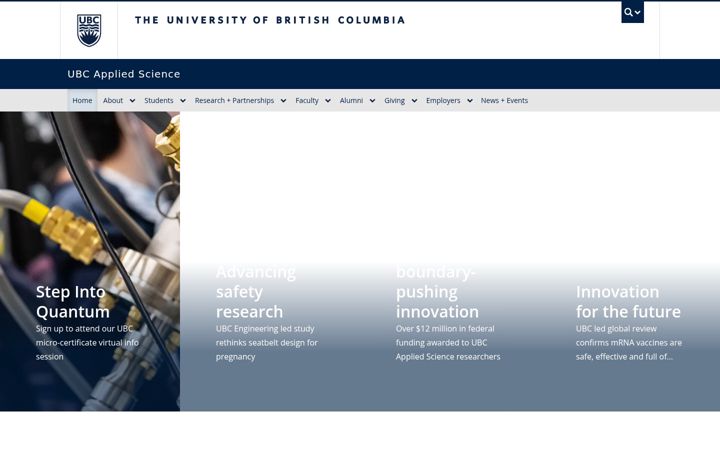Open the Innovation for the future heading
The height and width of the screenshot is (450, 720).
[x=628, y=302]
